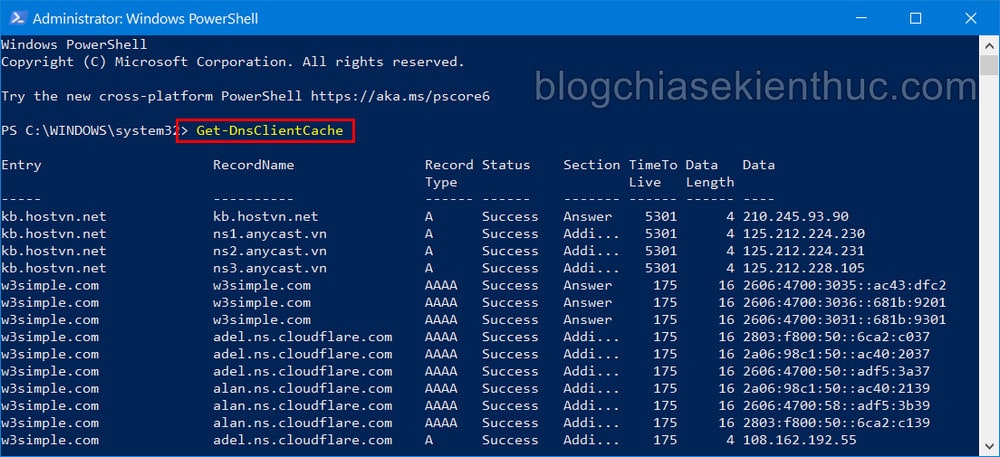
Task: Click the vertical scrollbar thumb
Action: coord(989,65)
